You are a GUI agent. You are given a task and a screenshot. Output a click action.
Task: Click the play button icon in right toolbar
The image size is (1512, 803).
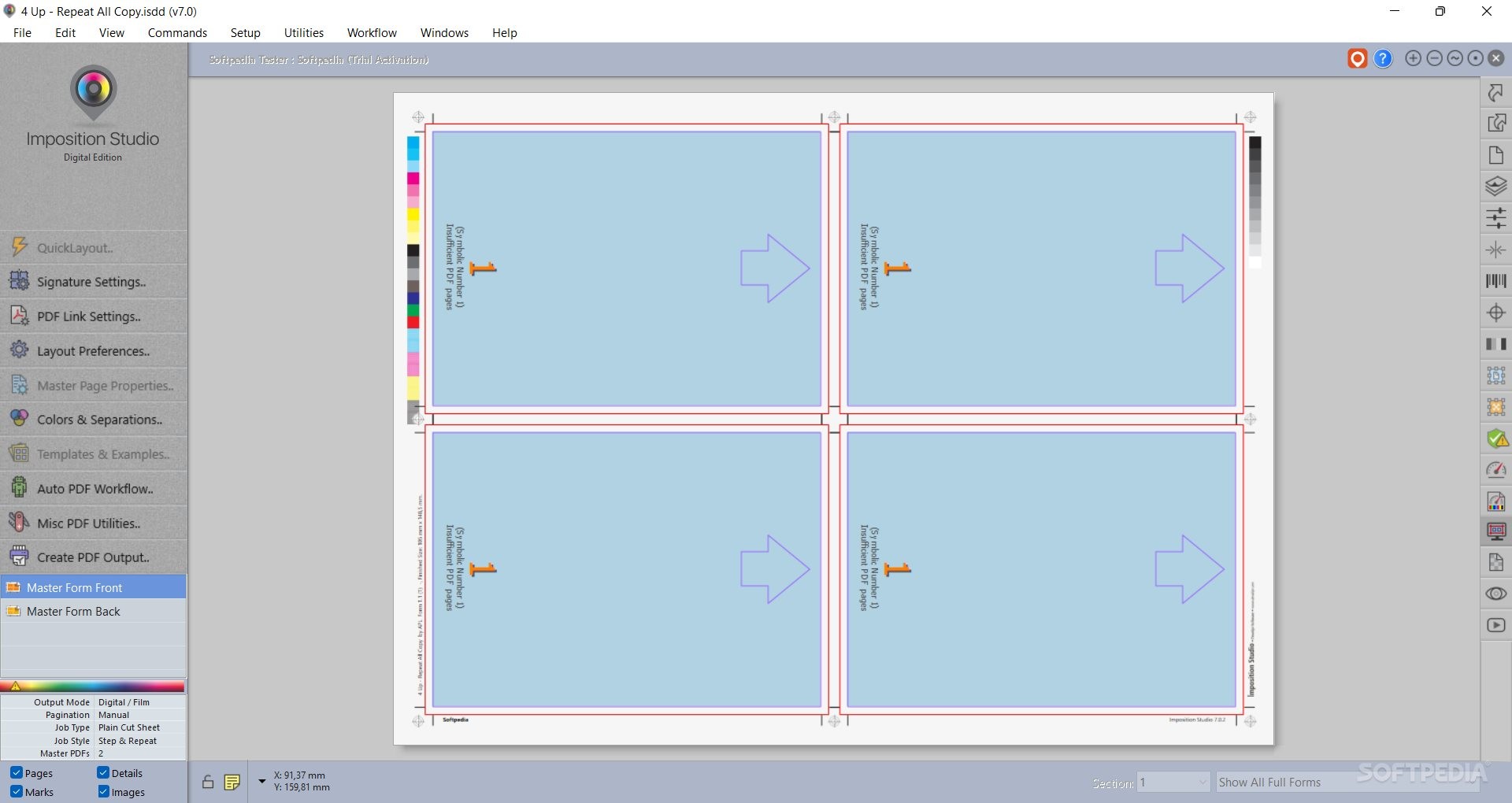point(1495,625)
